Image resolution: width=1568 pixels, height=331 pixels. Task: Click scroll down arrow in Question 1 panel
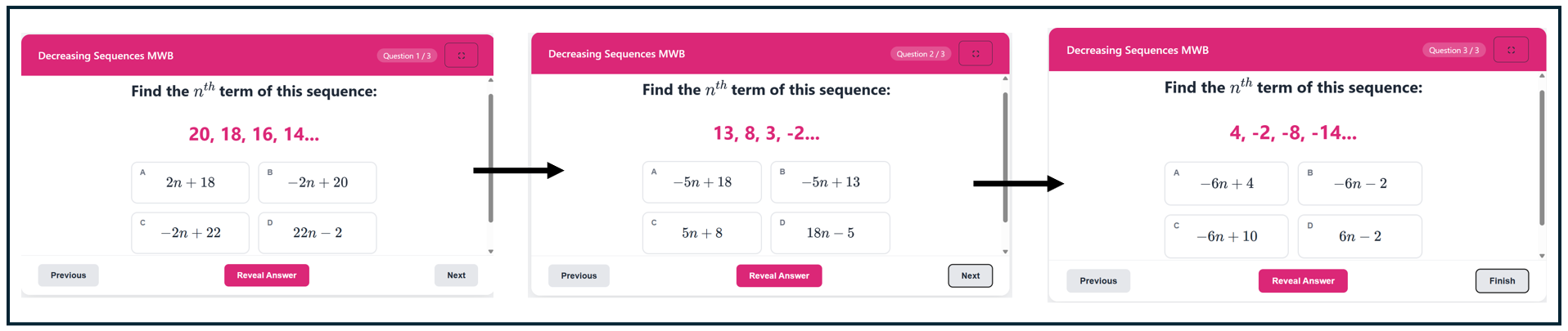pos(491,252)
